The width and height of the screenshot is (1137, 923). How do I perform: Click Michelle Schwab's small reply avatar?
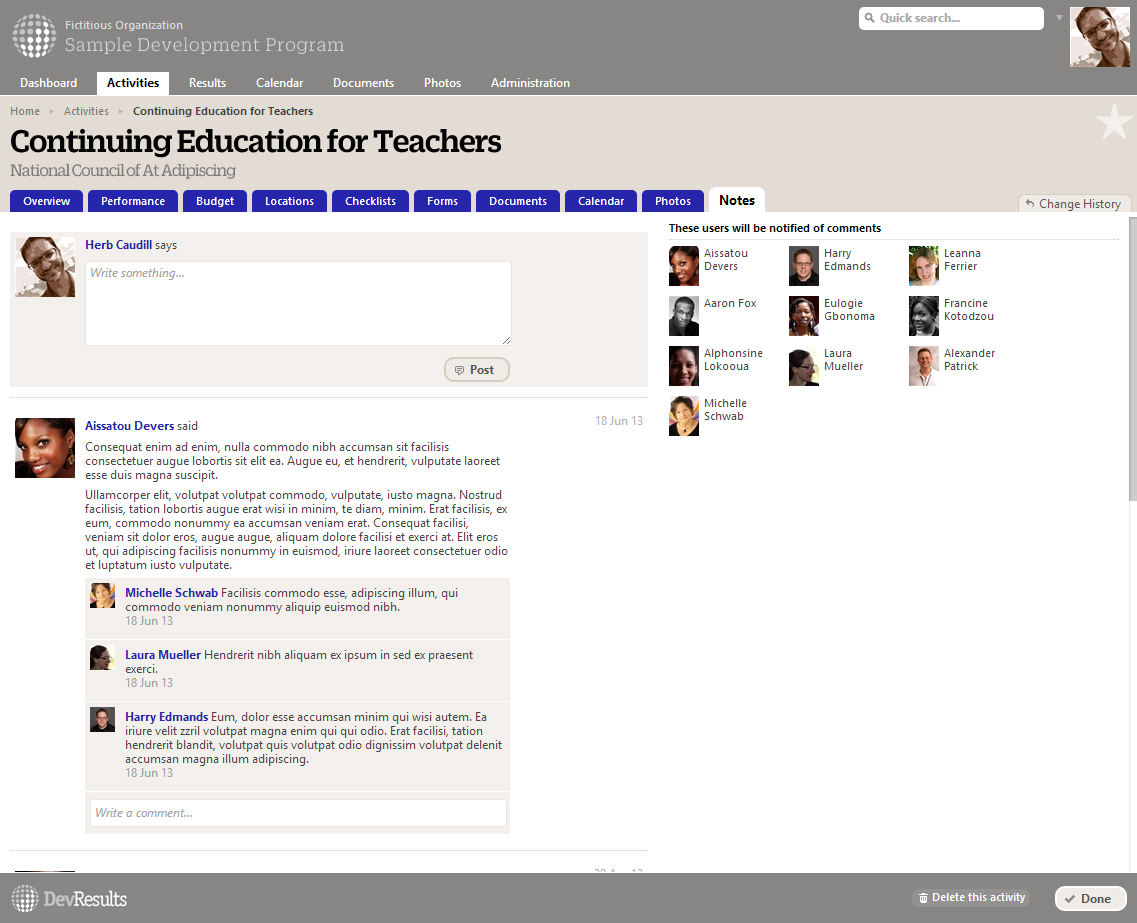(x=102, y=596)
